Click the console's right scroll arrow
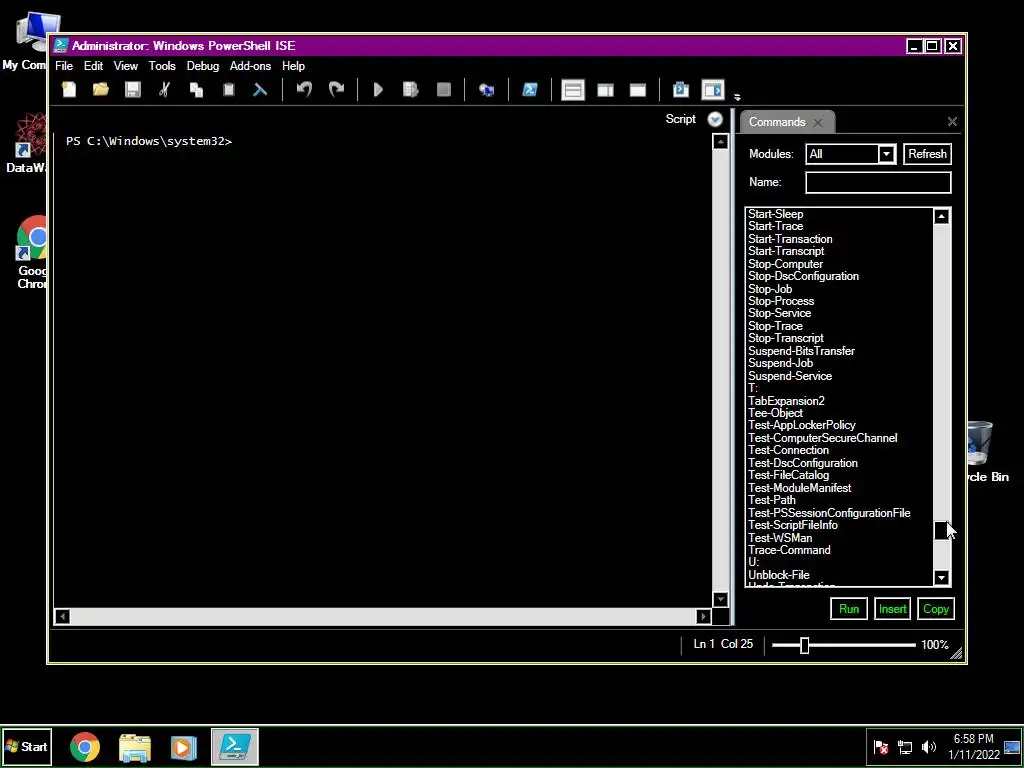Viewport: 1024px width, 768px height. pyautogui.click(x=703, y=616)
